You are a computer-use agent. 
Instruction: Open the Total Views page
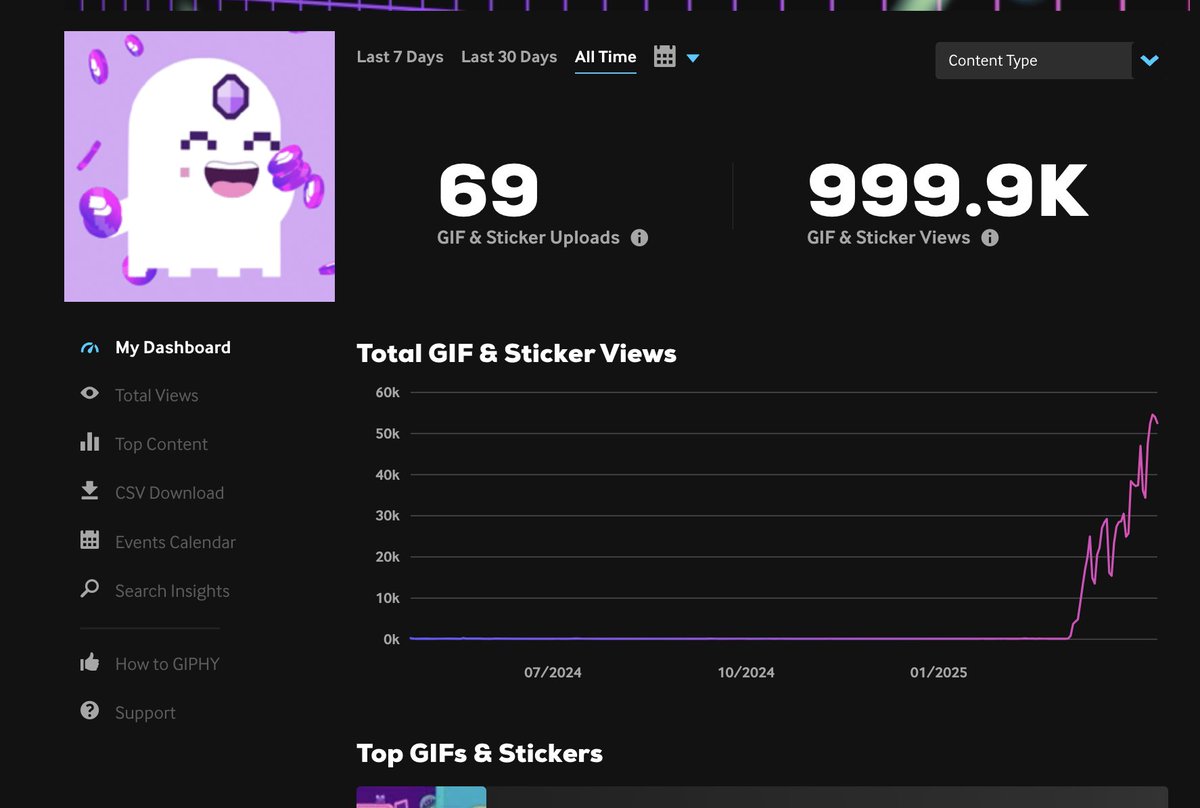pos(157,396)
